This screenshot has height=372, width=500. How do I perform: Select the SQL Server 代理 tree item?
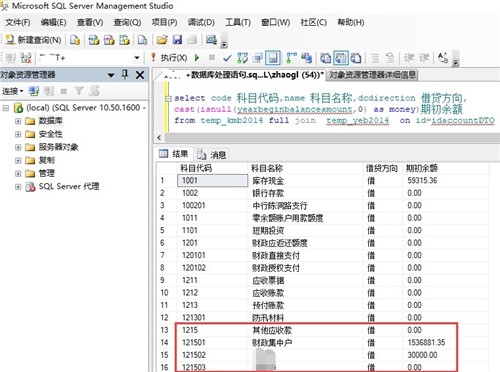[69, 186]
